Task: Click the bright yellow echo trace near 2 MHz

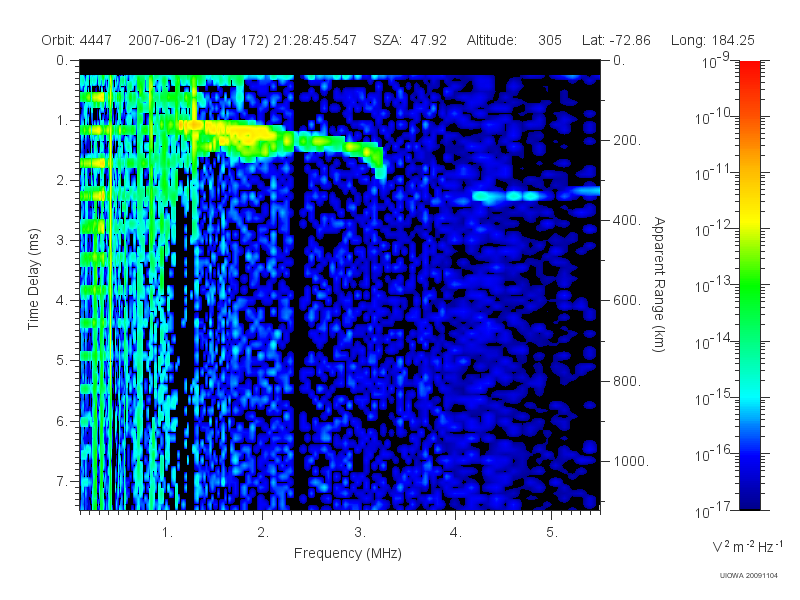Action: [250, 135]
